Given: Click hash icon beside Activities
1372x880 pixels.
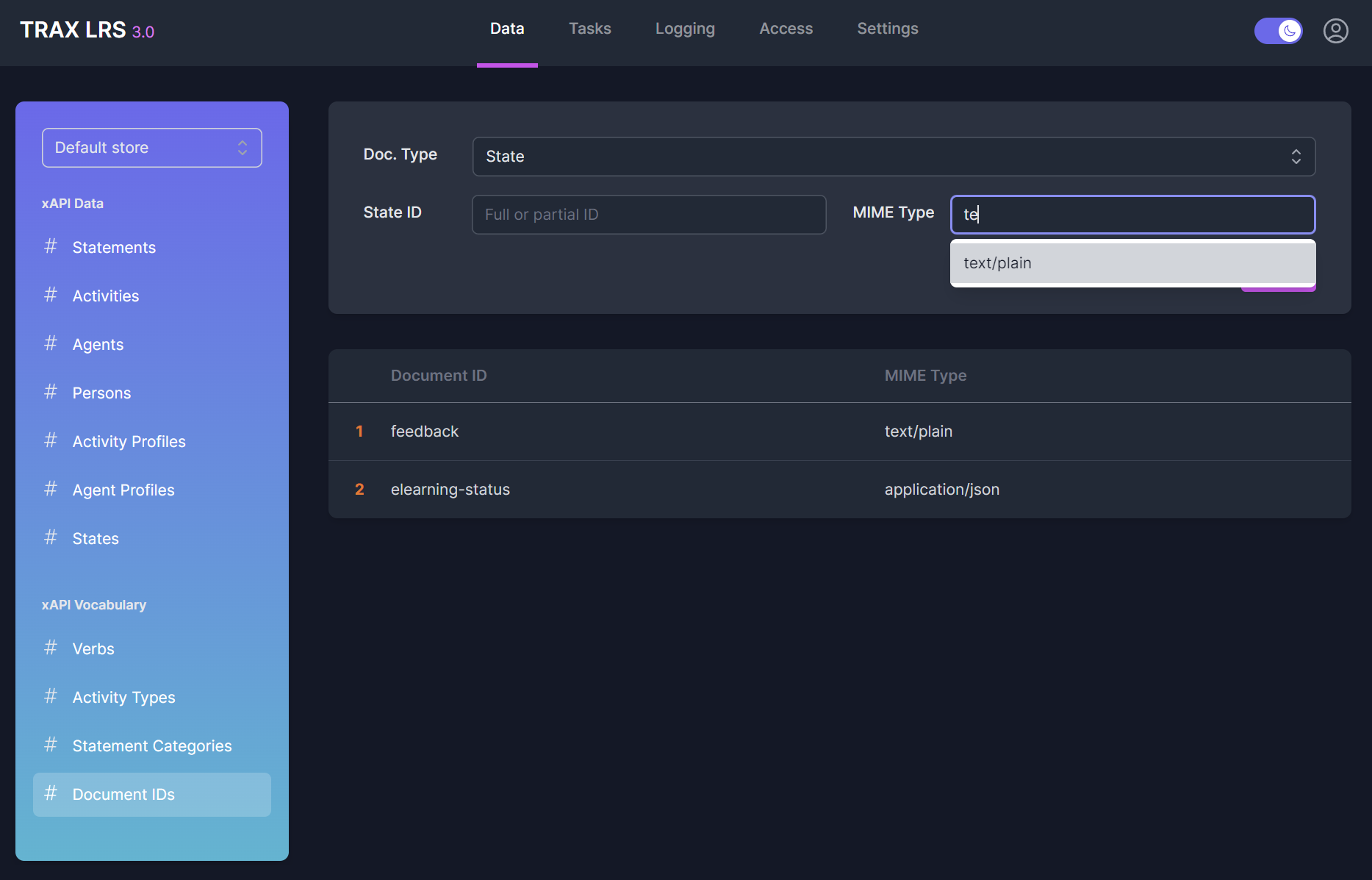Looking at the screenshot, I should [51, 295].
